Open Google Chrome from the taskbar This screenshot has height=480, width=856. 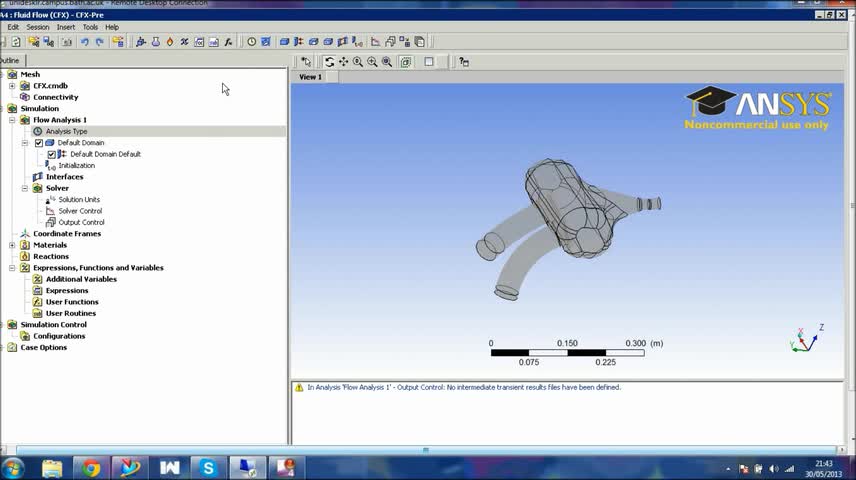click(x=91, y=468)
